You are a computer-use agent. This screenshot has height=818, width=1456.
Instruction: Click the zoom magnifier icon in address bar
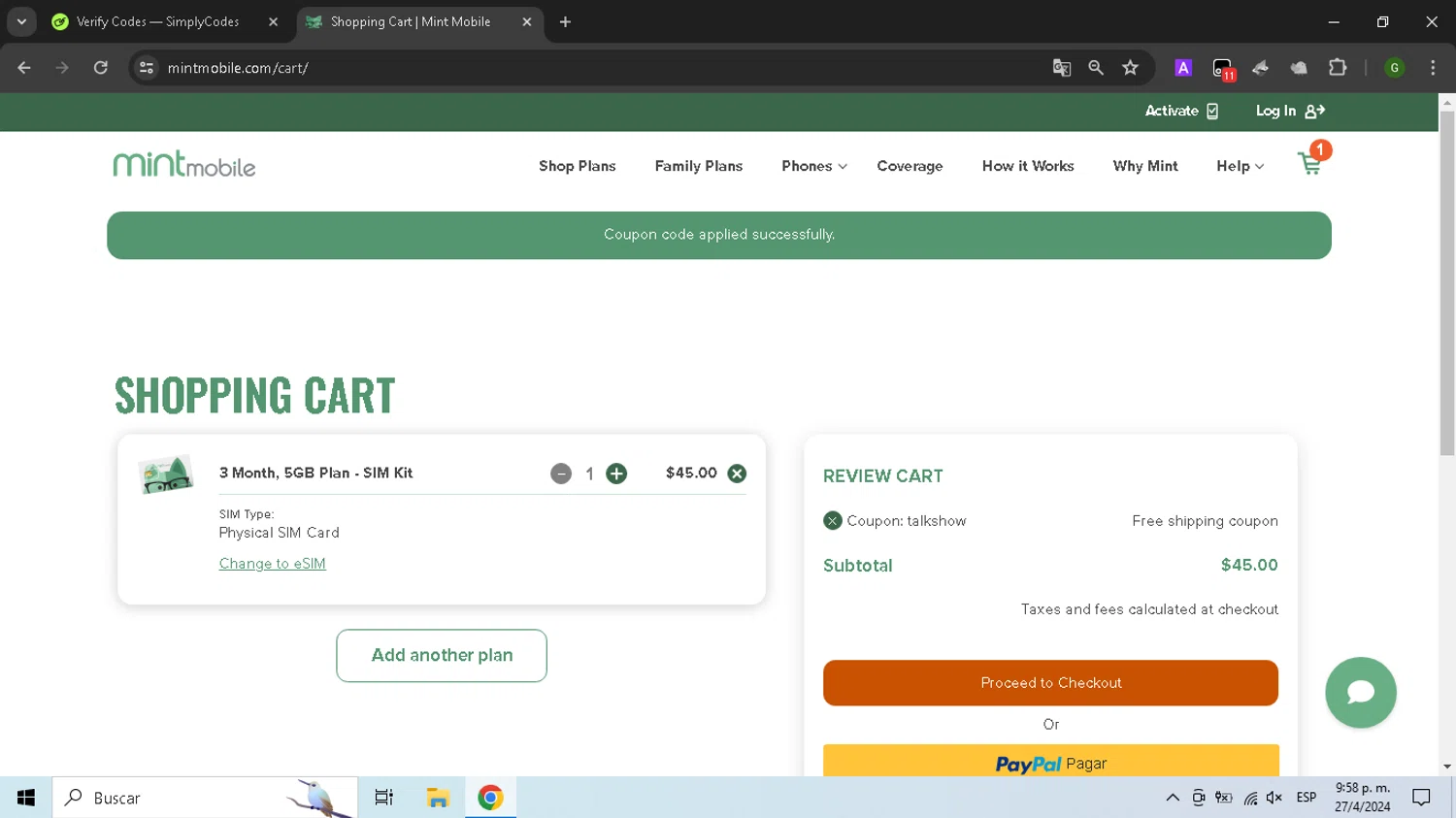pyautogui.click(x=1096, y=68)
